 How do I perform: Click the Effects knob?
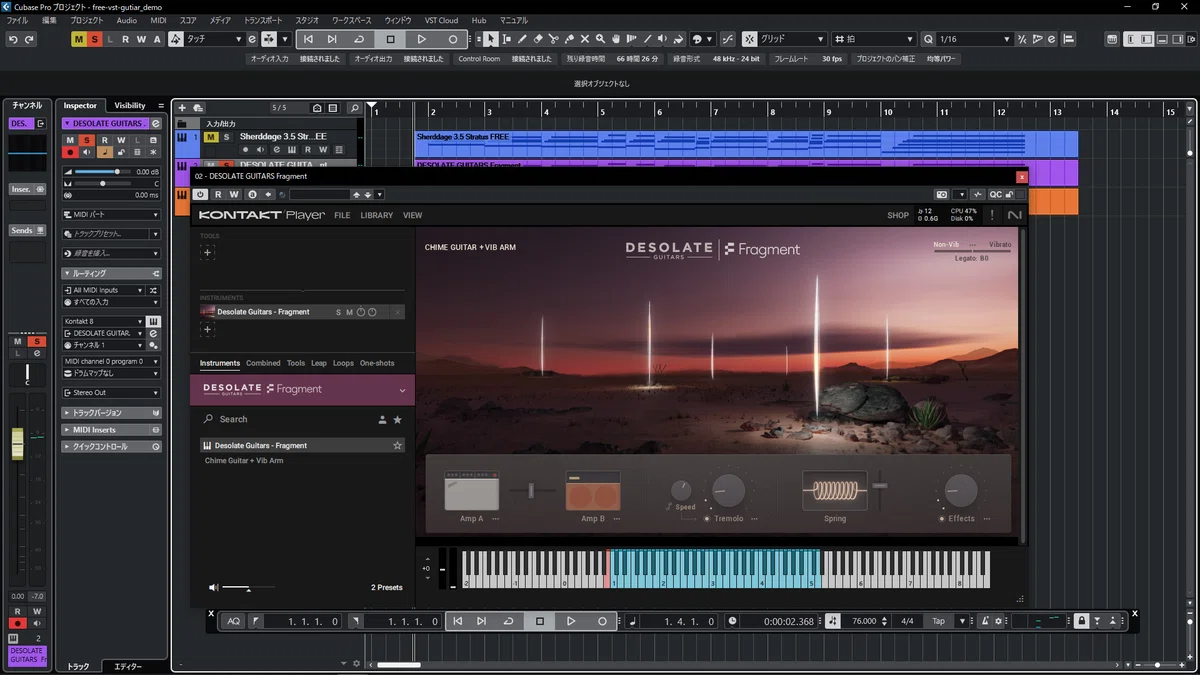961,490
